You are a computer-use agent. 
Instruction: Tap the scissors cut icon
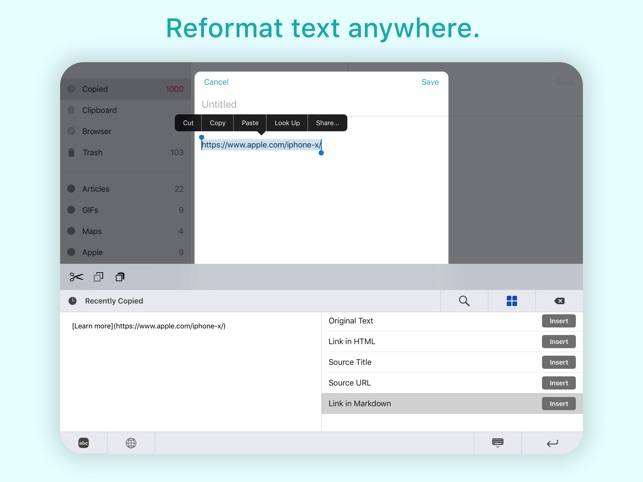click(76, 277)
